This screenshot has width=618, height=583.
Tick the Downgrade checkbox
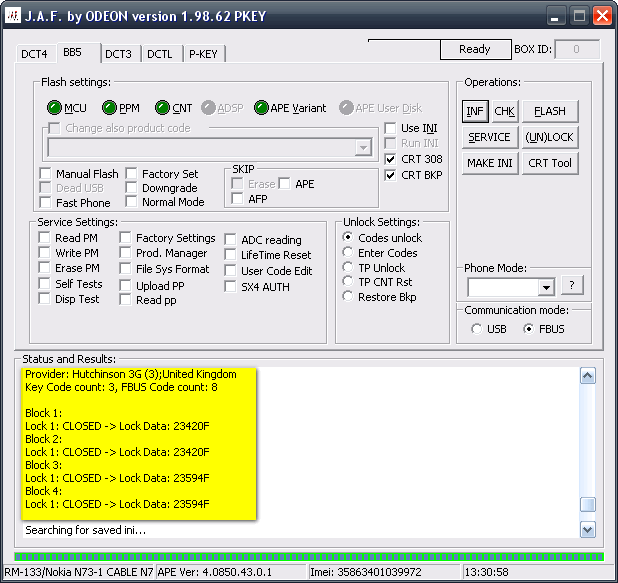point(131,188)
